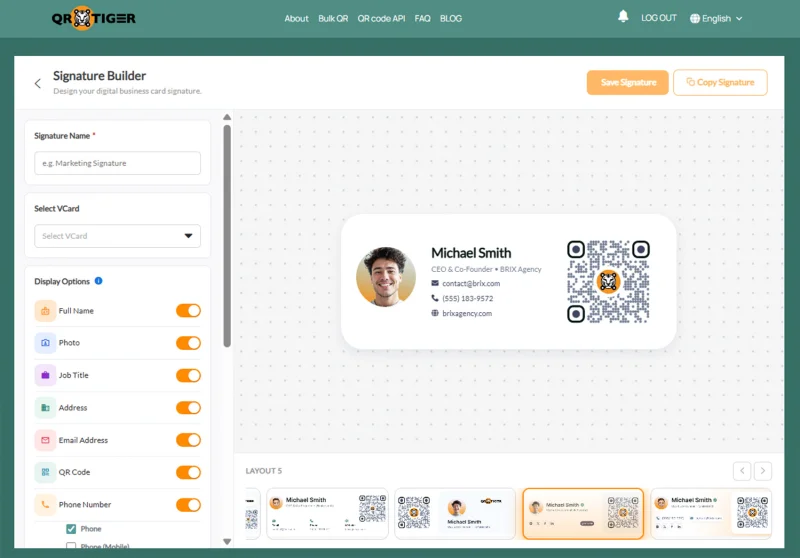Image resolution: width=800 pixels, height=558 pixels.
Task: Open the notifications bell
Action: pyautogui.click(x=623, y=17)
